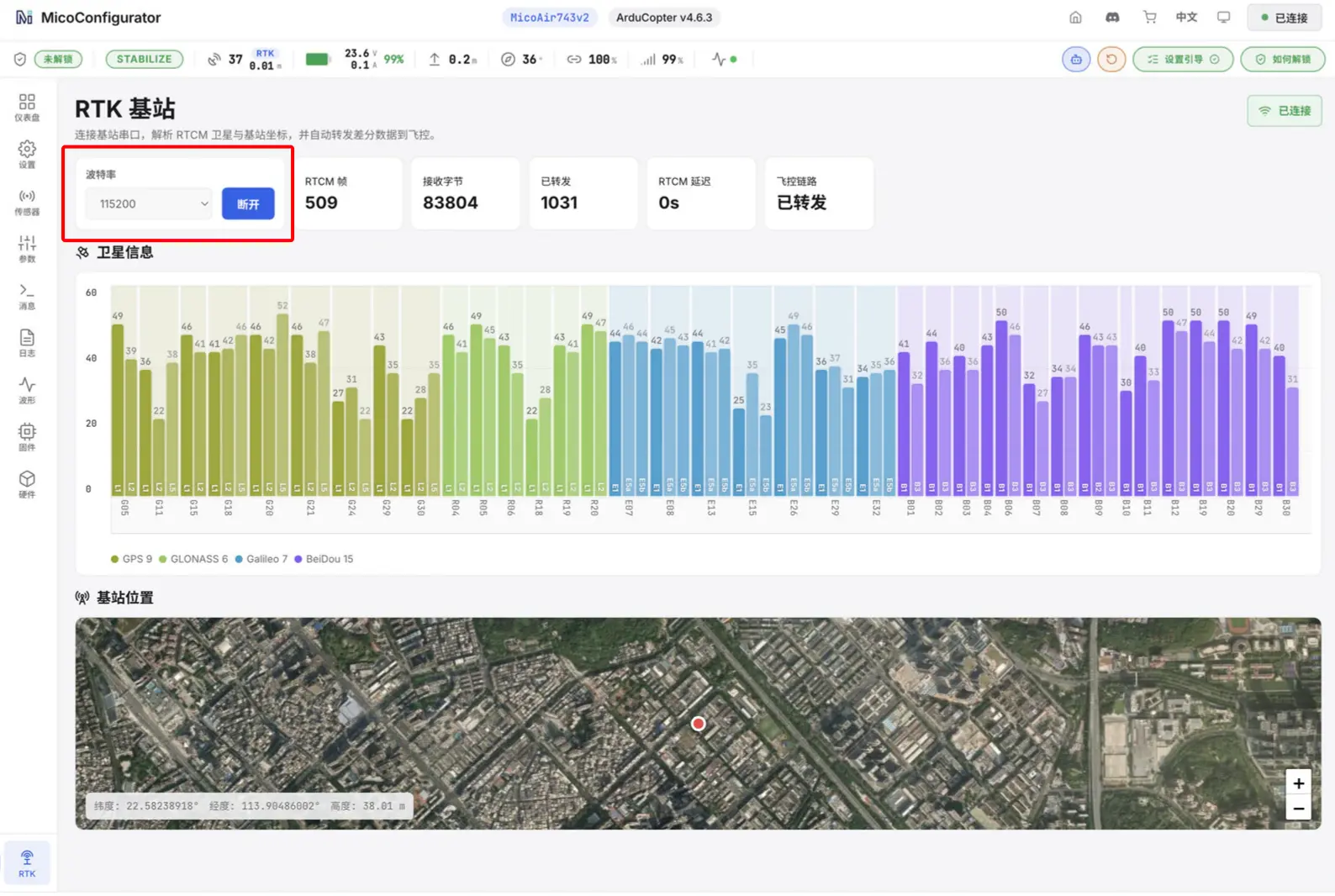Click the RTCM 帧 509 stat card

point(346,193)
